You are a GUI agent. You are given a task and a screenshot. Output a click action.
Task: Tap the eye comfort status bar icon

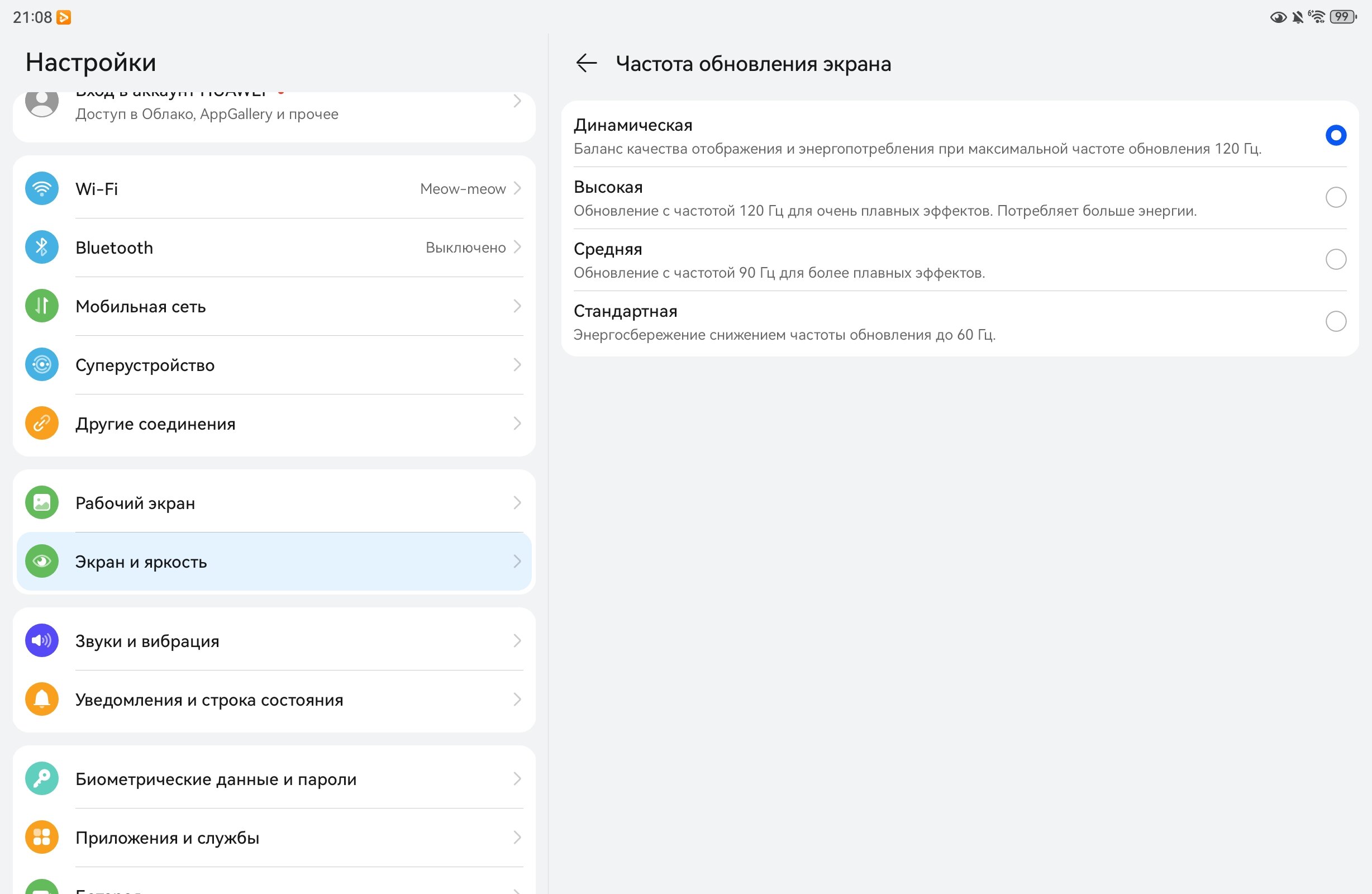click(1278, 17)
